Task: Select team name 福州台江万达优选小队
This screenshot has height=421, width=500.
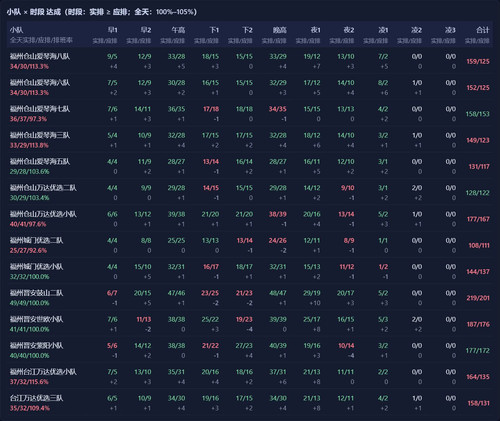Action: [43, 372]
